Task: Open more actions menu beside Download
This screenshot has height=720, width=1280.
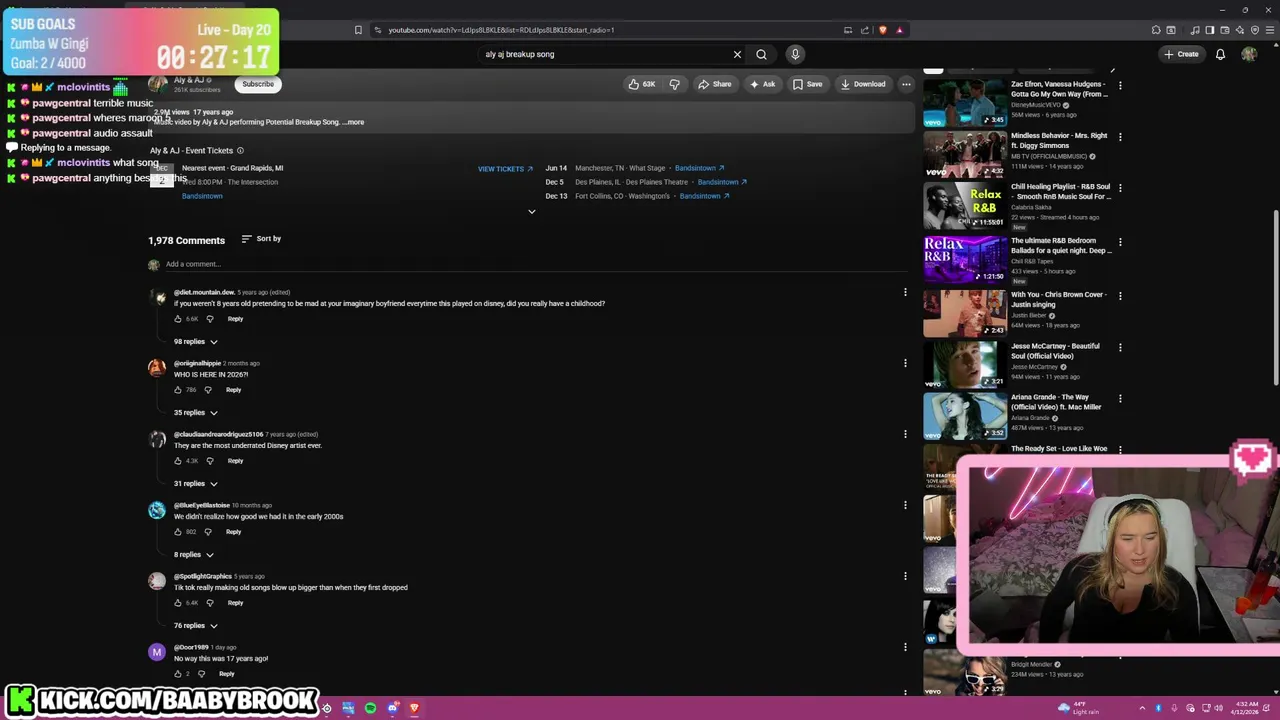Action: (906, 84)
